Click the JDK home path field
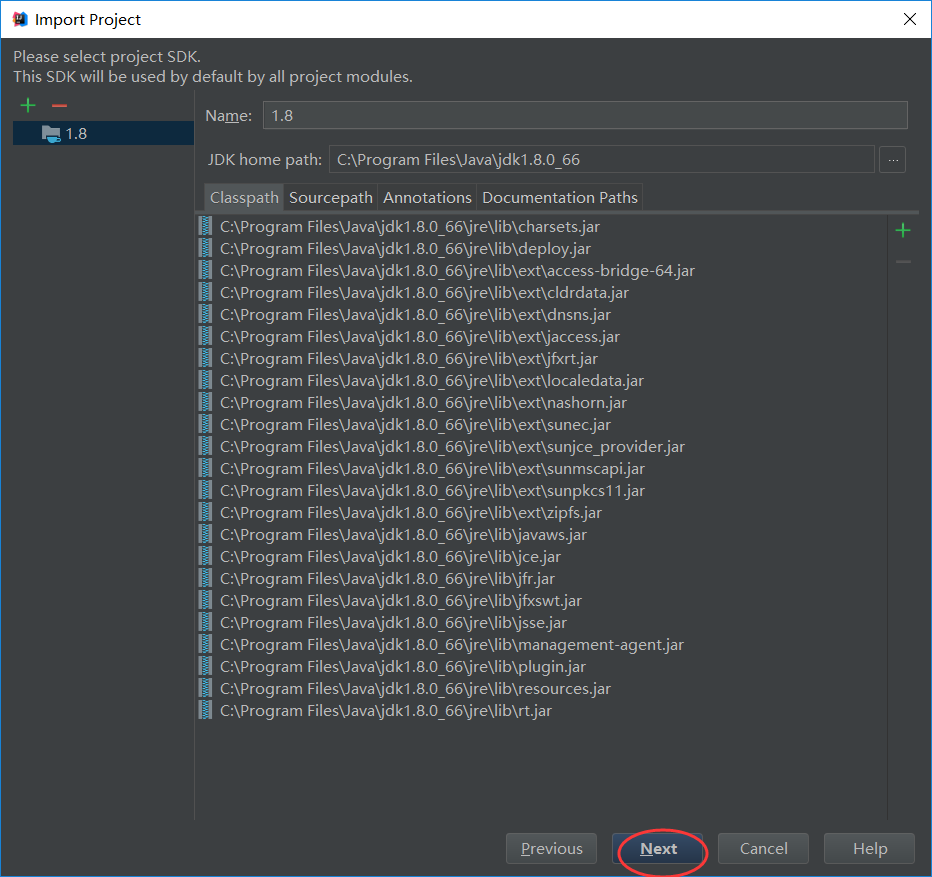Viewport: 932px width, 877px height. tap(602, 159)
